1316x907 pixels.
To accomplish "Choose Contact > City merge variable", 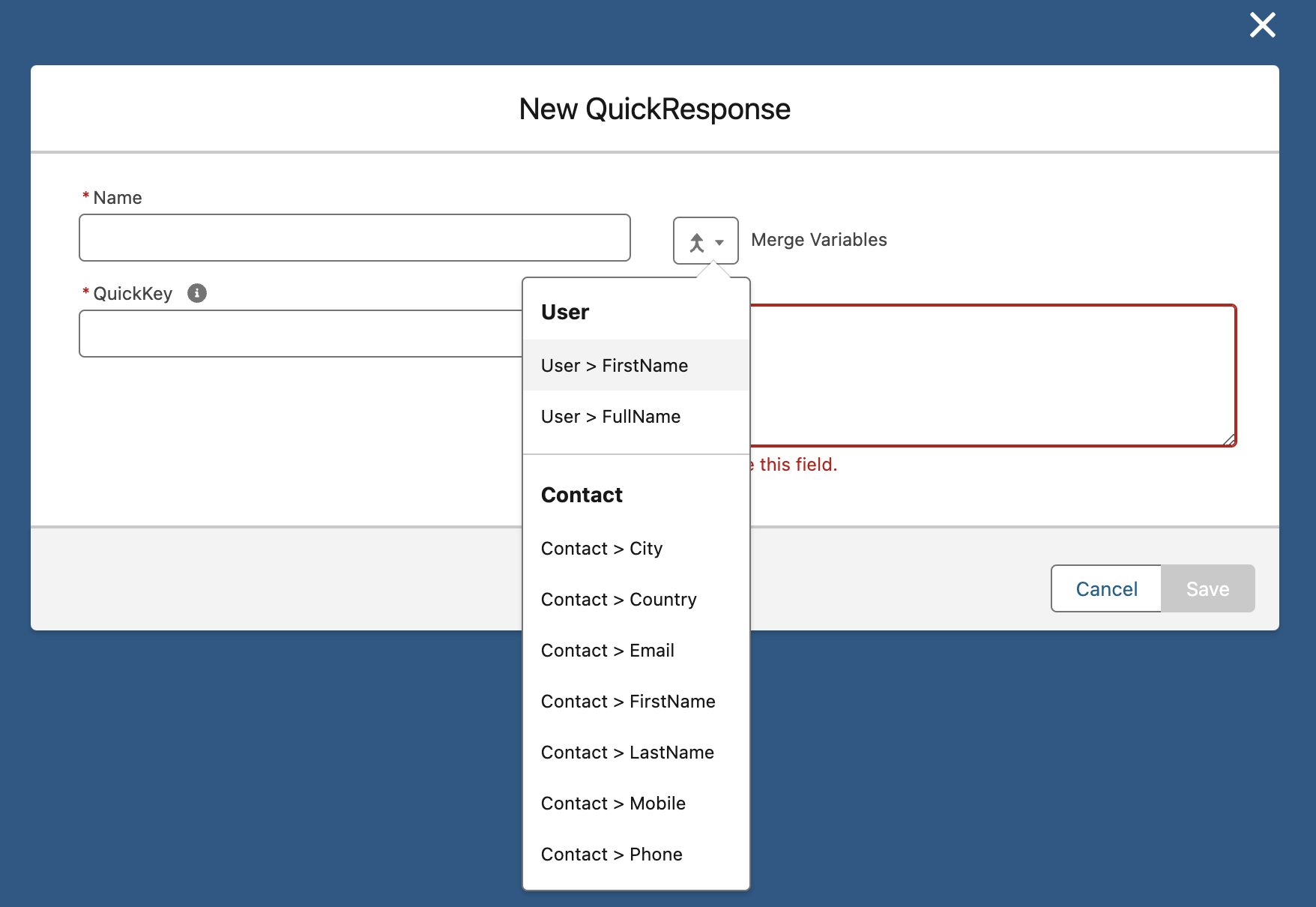I will click(636, 548).
